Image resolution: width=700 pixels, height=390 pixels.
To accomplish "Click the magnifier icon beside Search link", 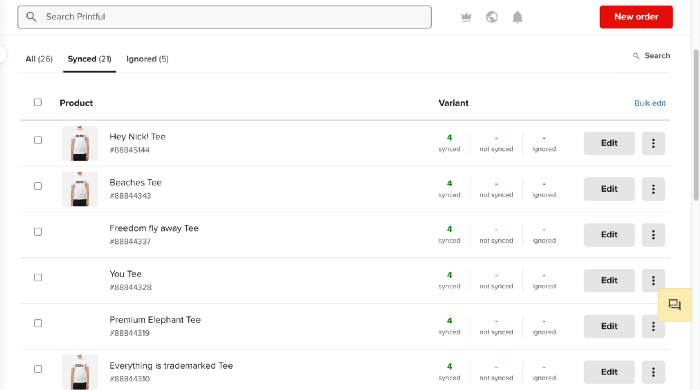I will click(636, 56).
